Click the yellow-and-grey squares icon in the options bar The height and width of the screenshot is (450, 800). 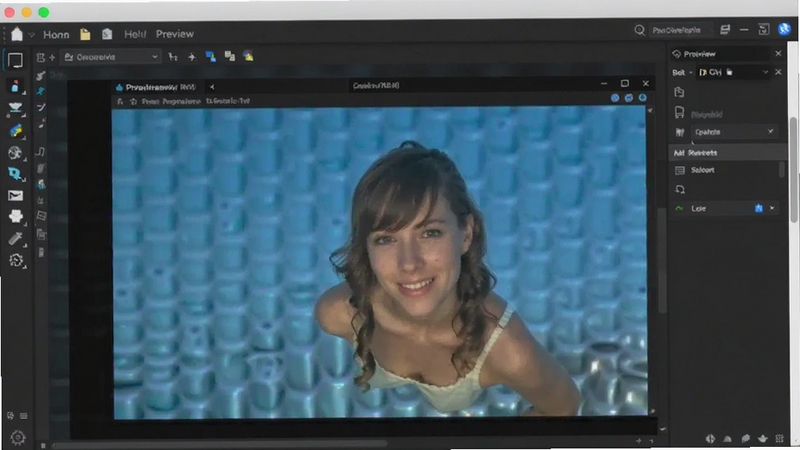tap(230, 57)
